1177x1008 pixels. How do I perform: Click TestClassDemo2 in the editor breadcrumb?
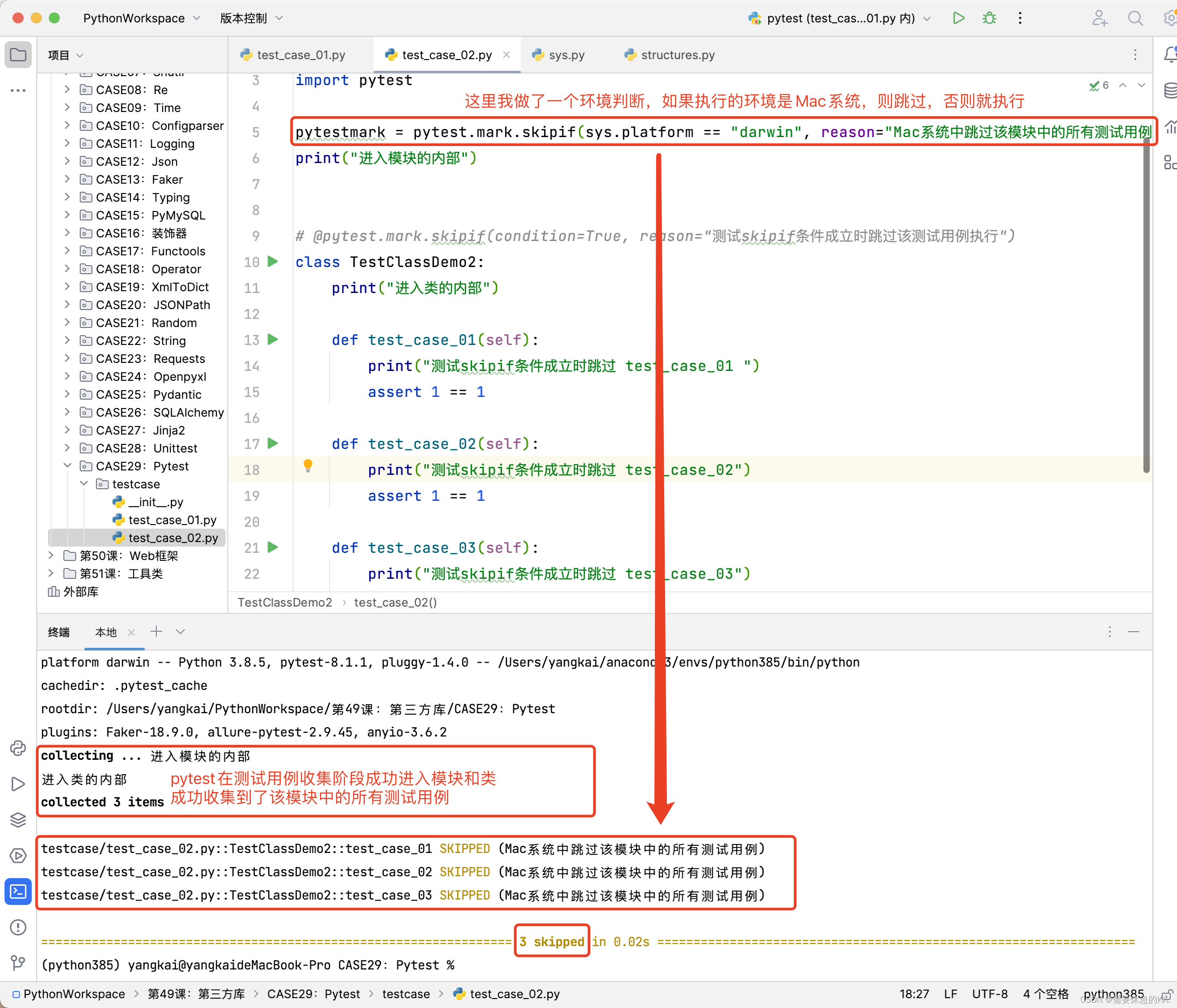(x=285, y=602)
